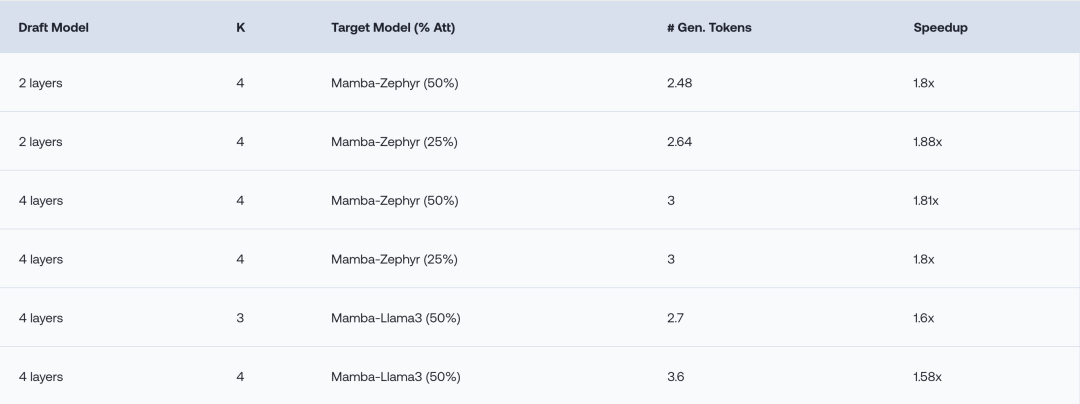Select the 1.58x speedup cell
The image size is (1080, 404).
[927, 377]
